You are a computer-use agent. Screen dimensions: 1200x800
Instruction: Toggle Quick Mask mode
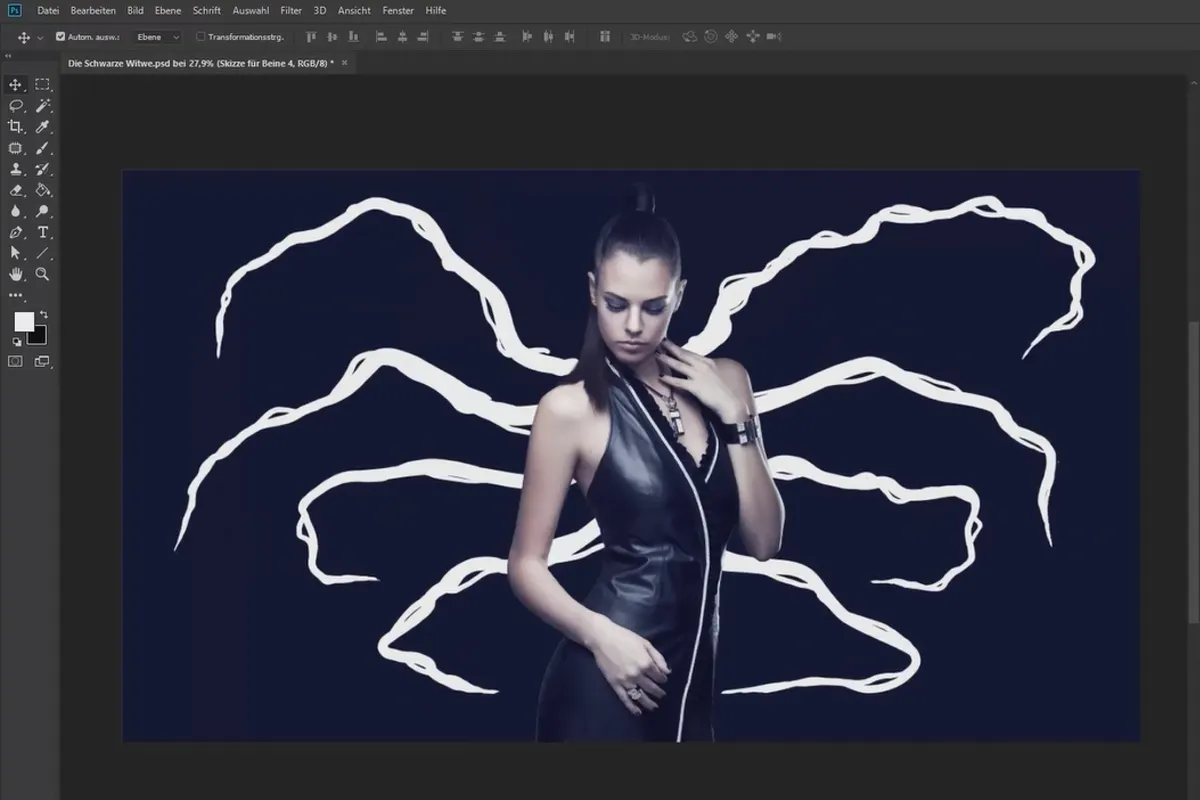tap(16, 361)
